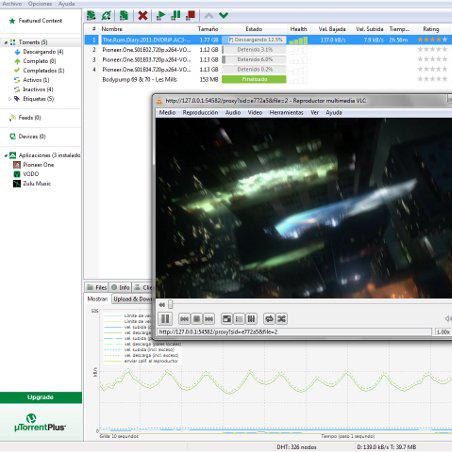Open Feeds (0) in the sidebar

30,118
